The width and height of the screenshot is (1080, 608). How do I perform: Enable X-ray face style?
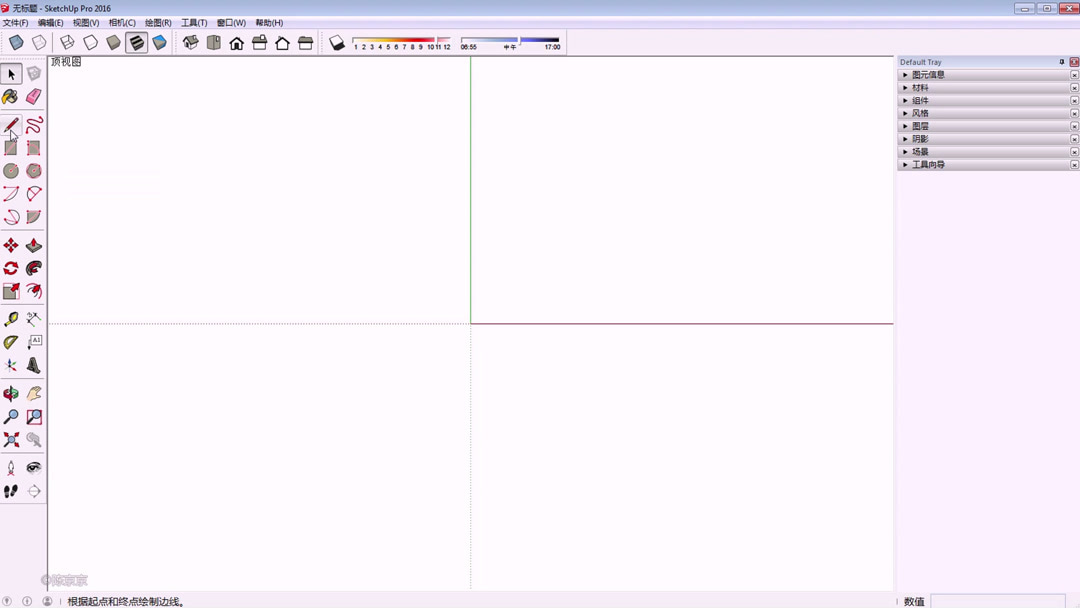click(x=14, y=42)
